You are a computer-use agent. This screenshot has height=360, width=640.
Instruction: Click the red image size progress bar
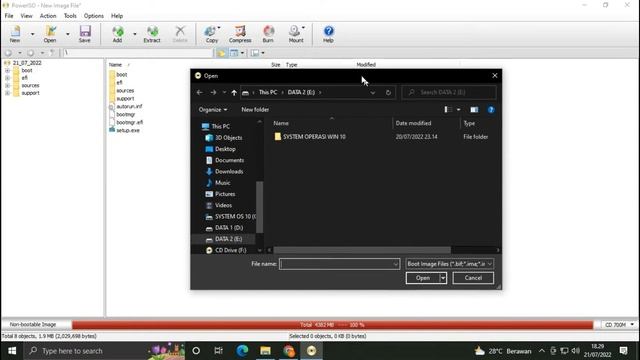point(332,325)
